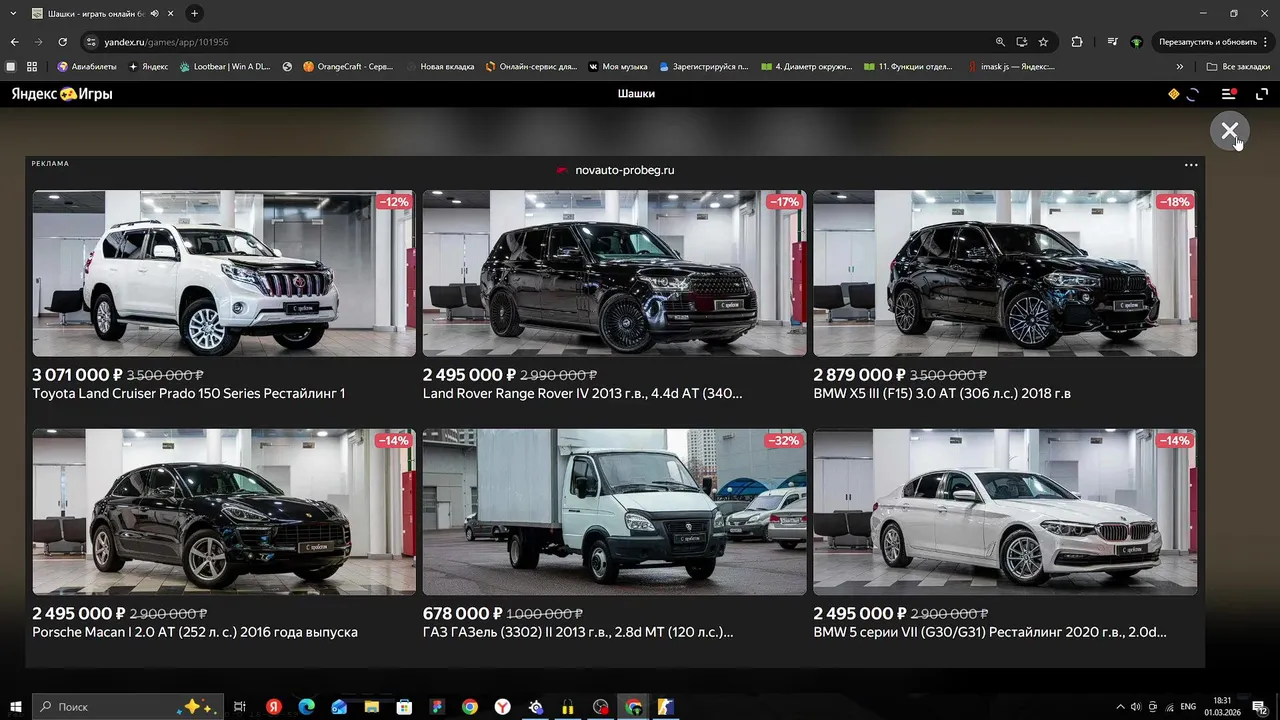The height and width of the screenshot is (720, 1280).
Task: Open the Lootbear bookmark
Action: coord(225,67)
